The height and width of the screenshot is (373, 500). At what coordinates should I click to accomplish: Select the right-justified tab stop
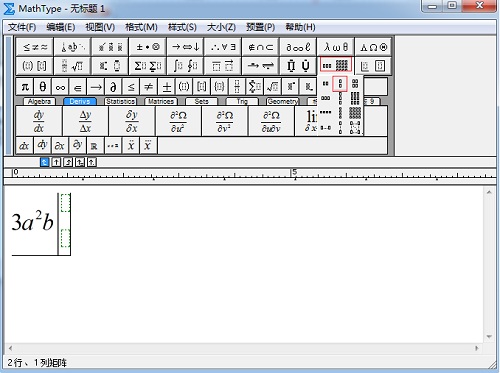(68, 162)
